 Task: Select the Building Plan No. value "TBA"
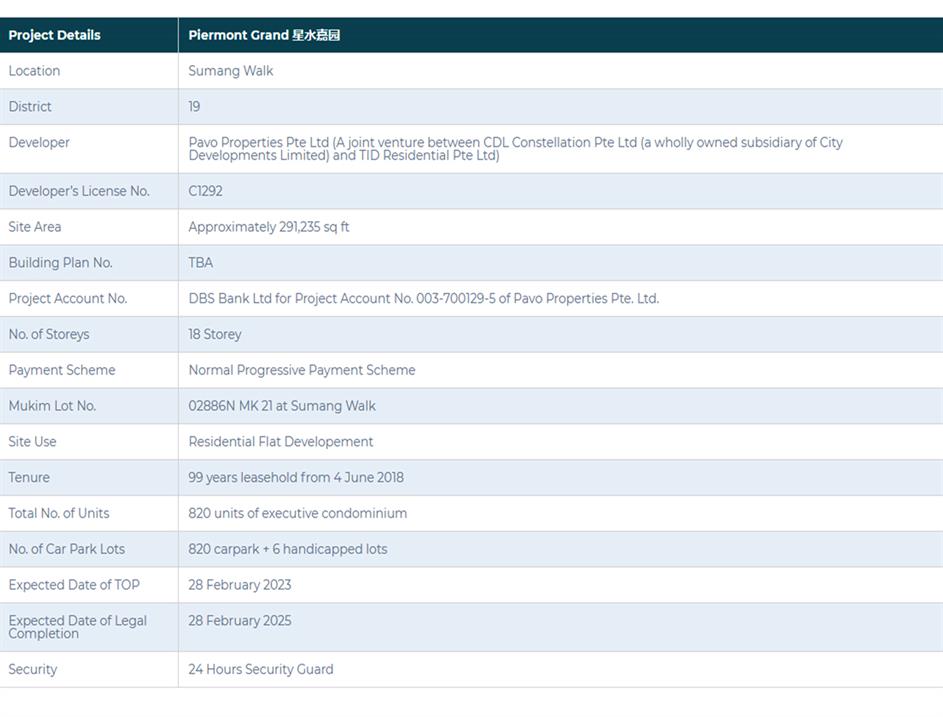(201, 263)
